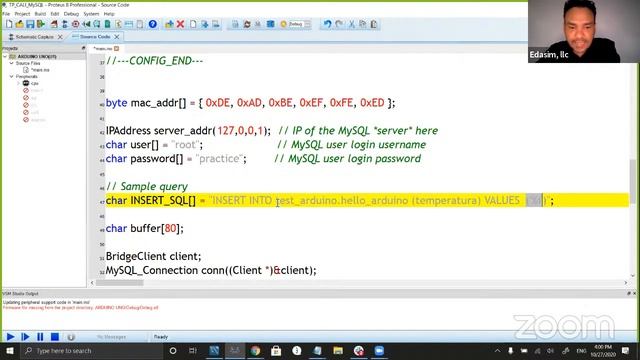This screenshot has height=360, width=640.
Task: Open Zoom app from the taskbar
Action: [x=379, y=351]
